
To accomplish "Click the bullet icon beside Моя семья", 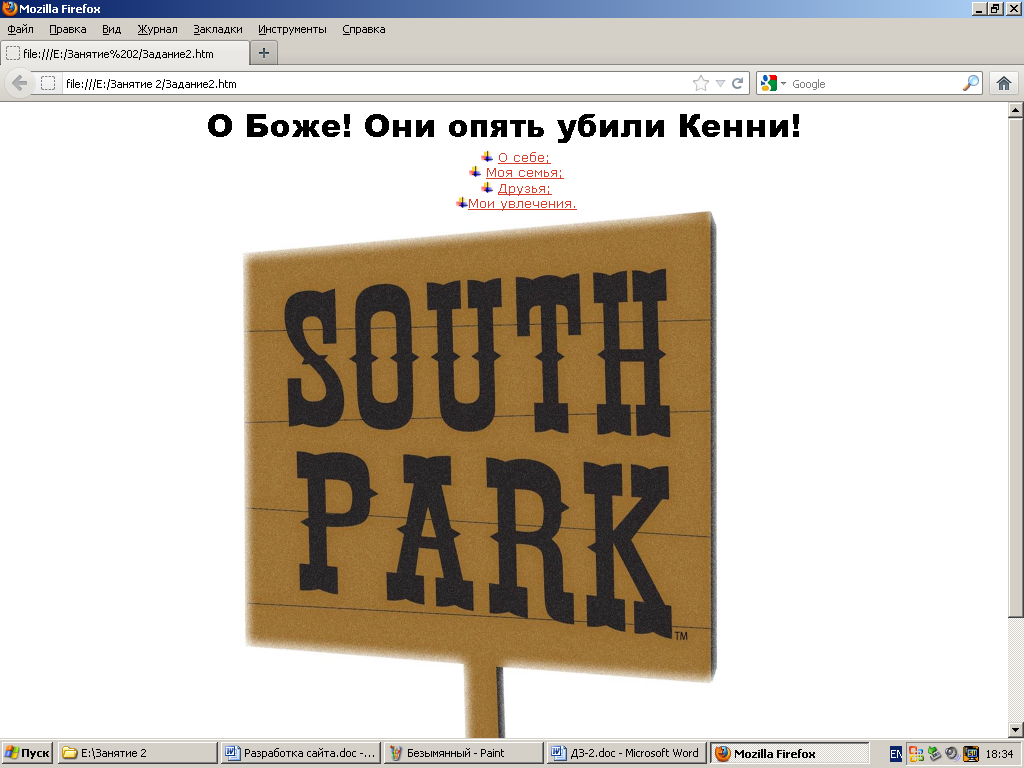I will click(475, 172).
